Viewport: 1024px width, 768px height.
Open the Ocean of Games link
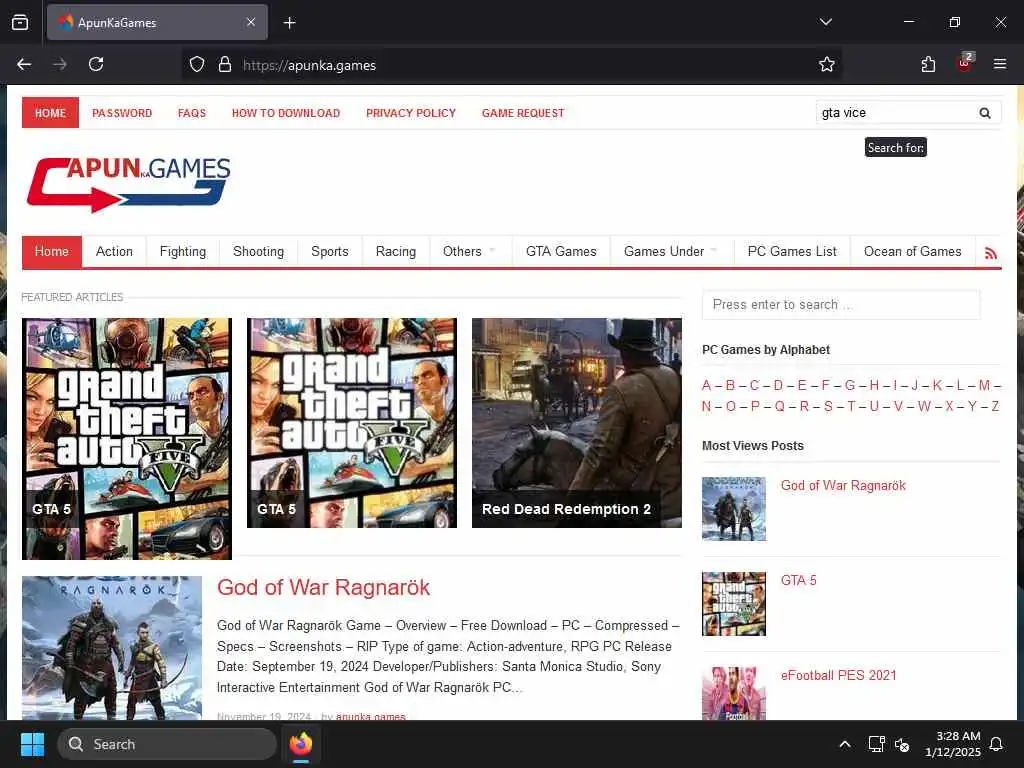pos(912,251)
